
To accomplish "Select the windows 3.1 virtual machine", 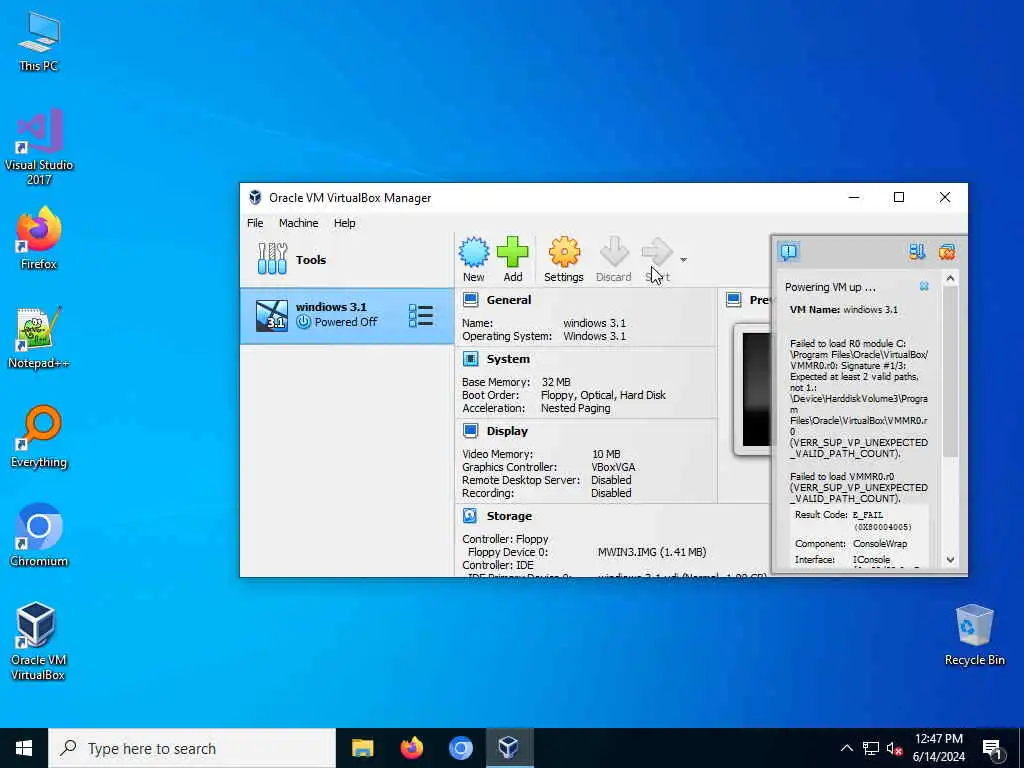I will [x=346, y=315].
